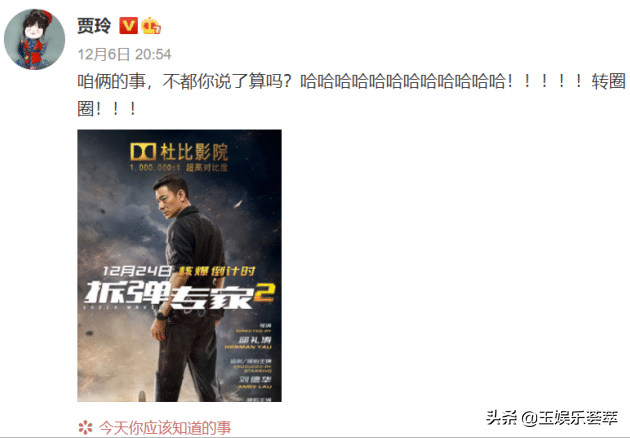Click the yellow 核爆倒计时 slogan
Screen dimensions: 630x438
coord(217,271)
